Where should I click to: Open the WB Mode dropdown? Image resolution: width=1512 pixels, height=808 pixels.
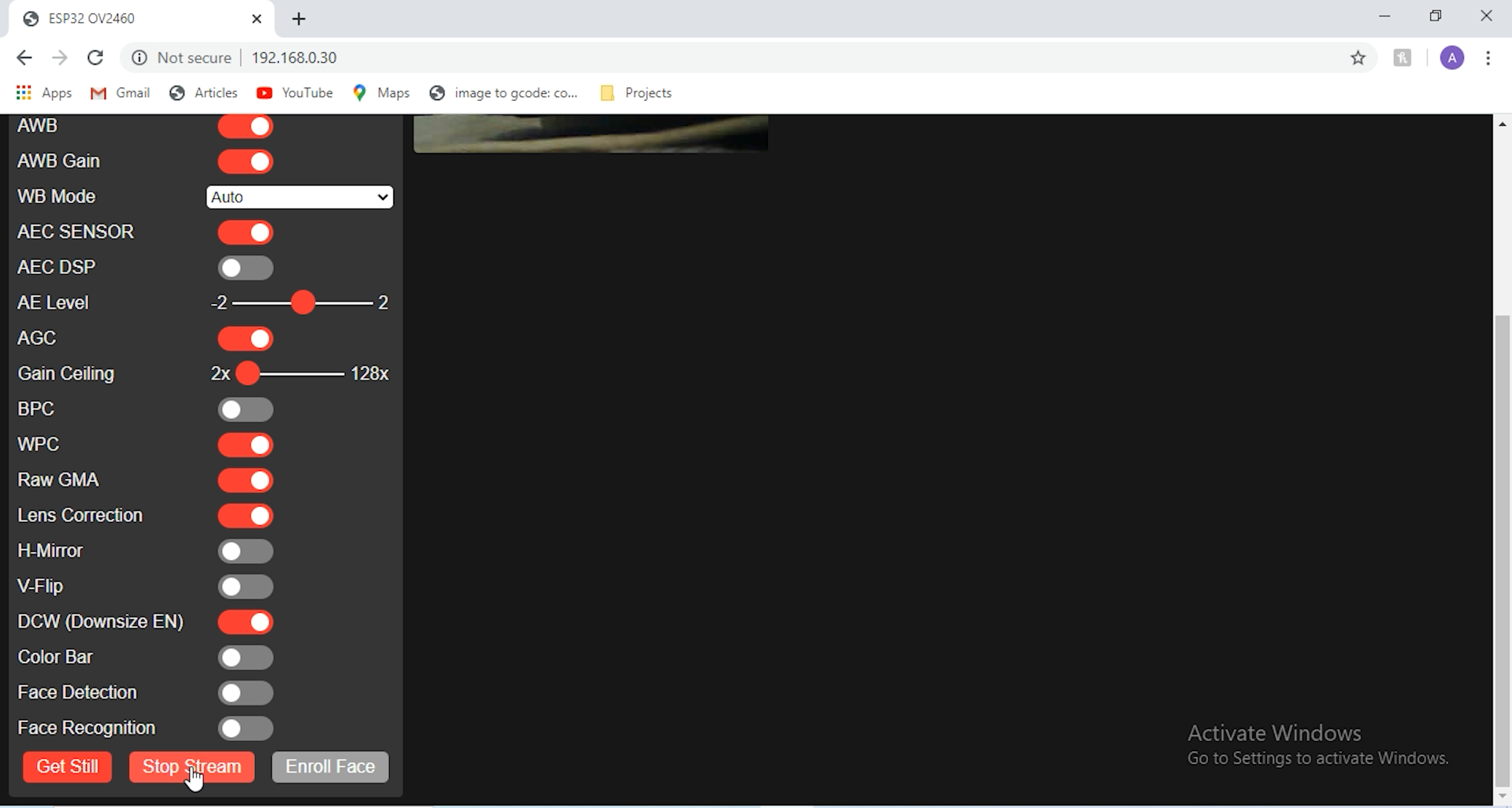(x=299, y=197)
